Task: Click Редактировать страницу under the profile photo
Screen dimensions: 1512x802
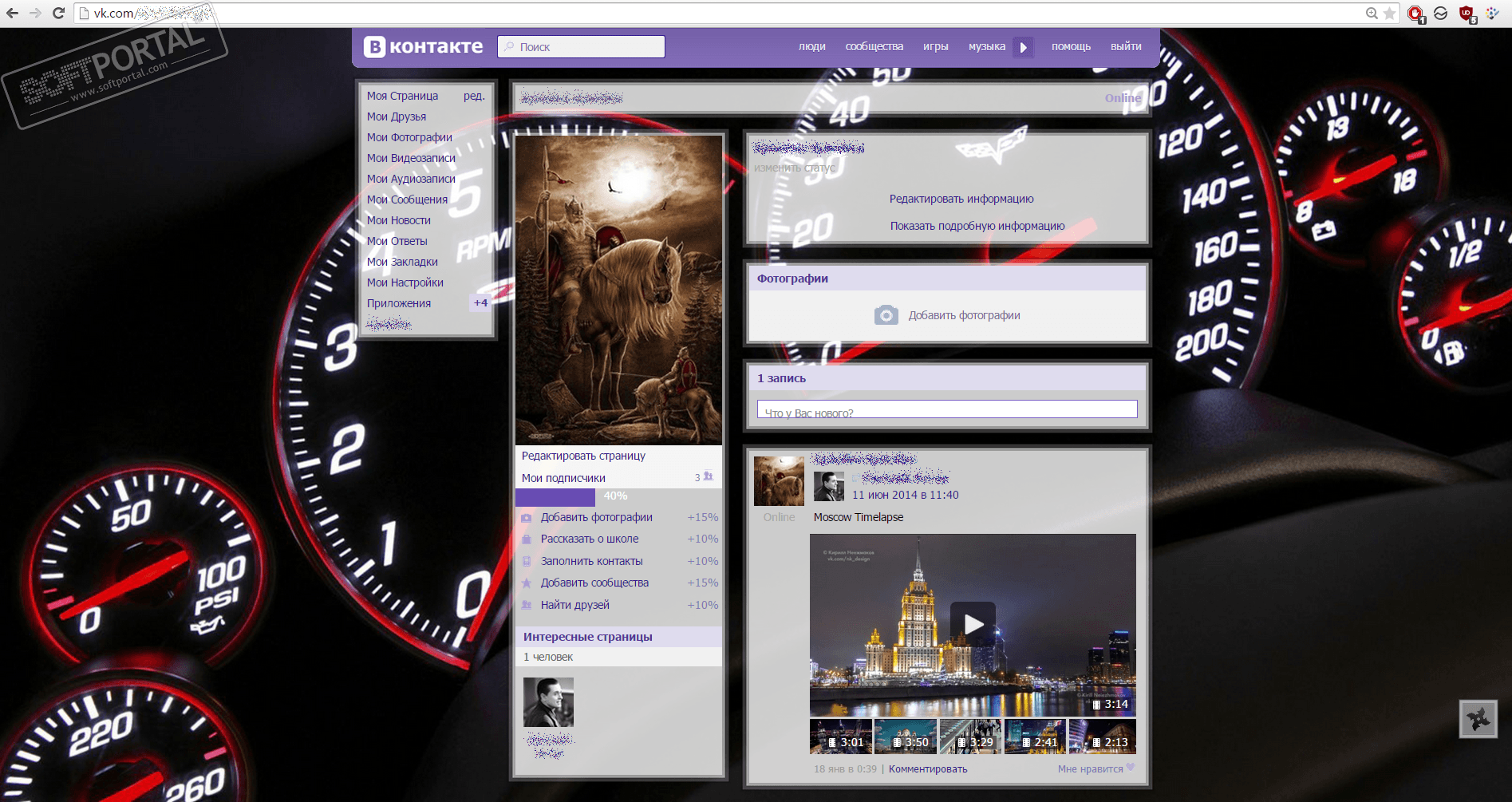Action: [x=583, y=456]
